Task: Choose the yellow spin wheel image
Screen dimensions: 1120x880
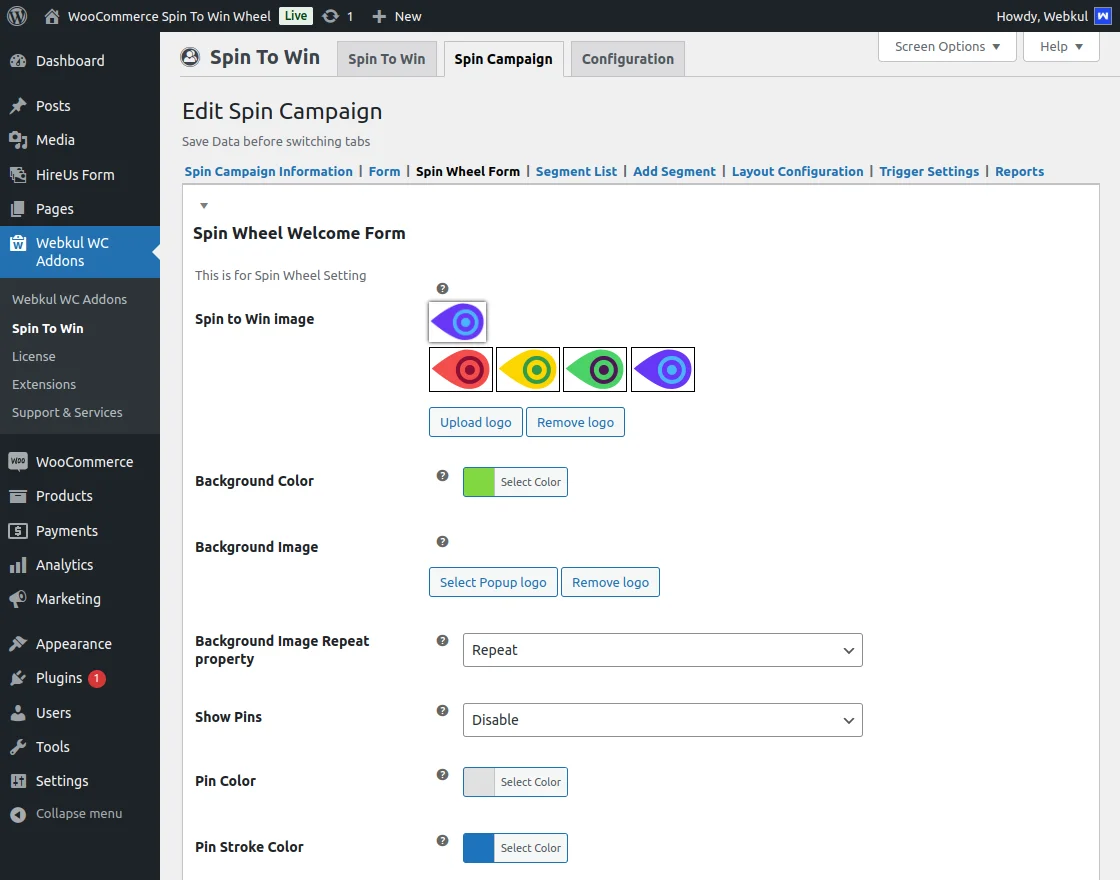Action: click(528, 370)
